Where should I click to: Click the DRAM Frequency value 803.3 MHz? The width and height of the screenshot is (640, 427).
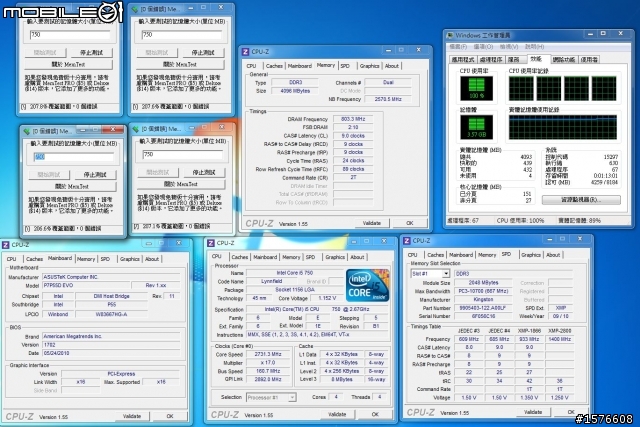[353, 119]
